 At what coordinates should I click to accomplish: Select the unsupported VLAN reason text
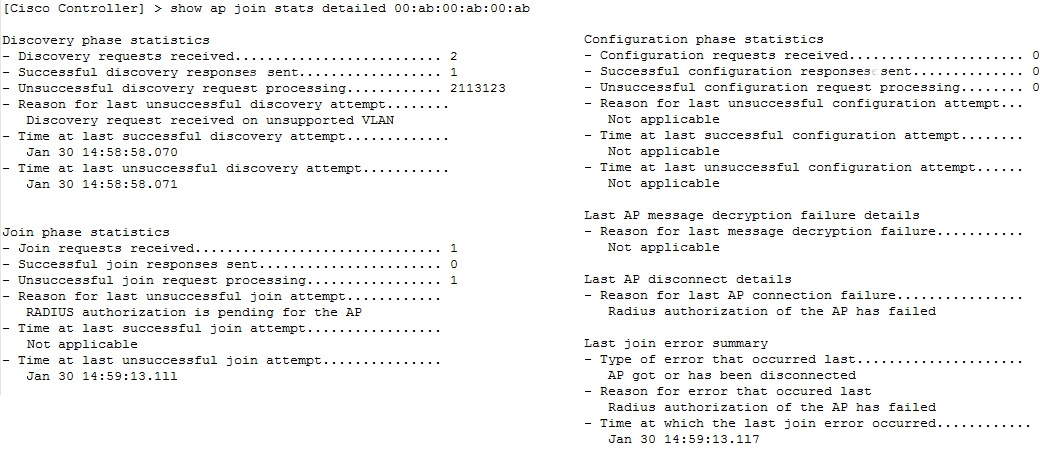pos(210,120)
